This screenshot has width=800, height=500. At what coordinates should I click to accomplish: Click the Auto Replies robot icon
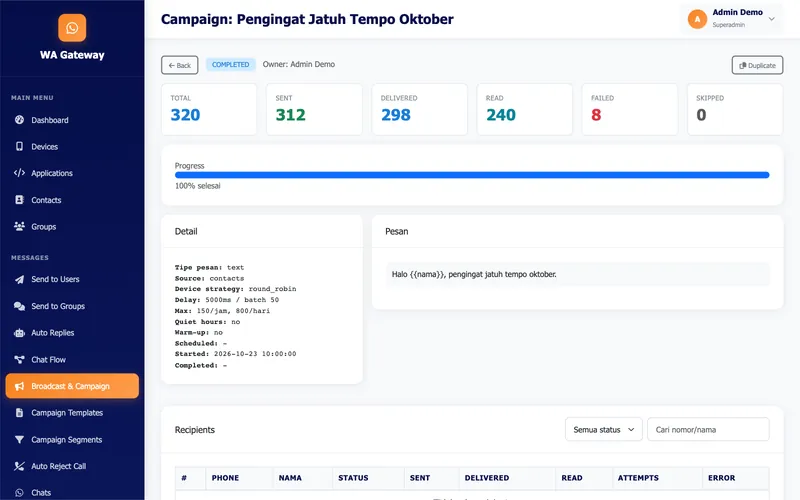(19, 333)
